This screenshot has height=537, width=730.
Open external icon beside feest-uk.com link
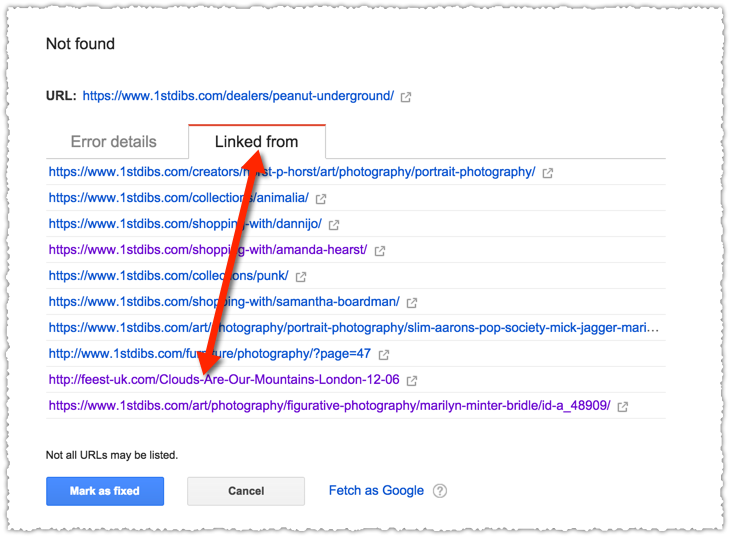click(x=412, y=381)
